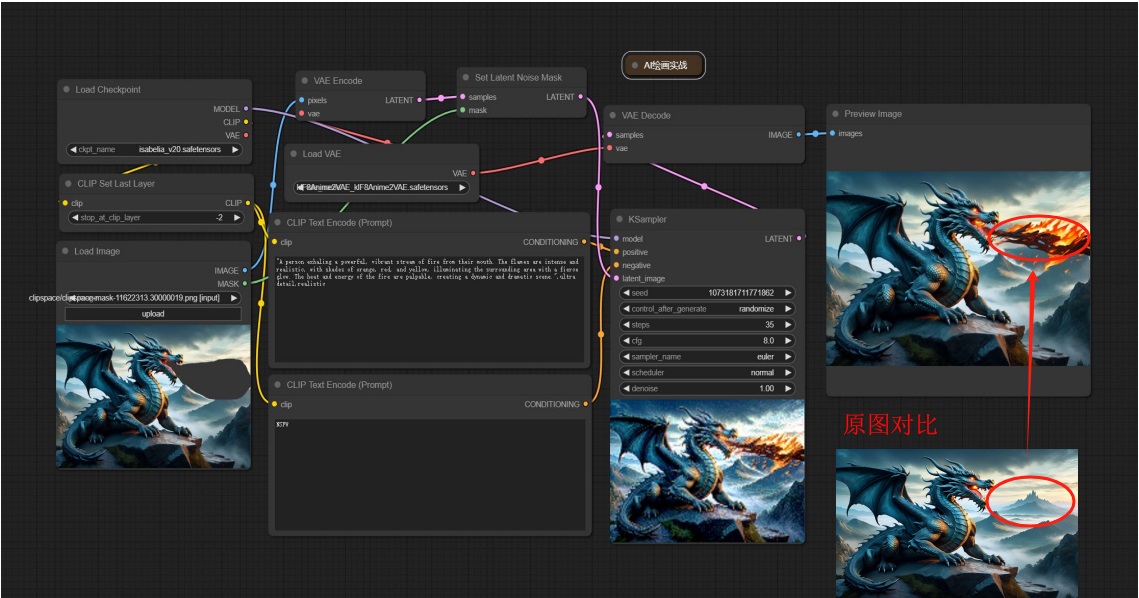The image size is (1139, 598).
Task: Click the upload button in Load Image
Action: [153, 314]
